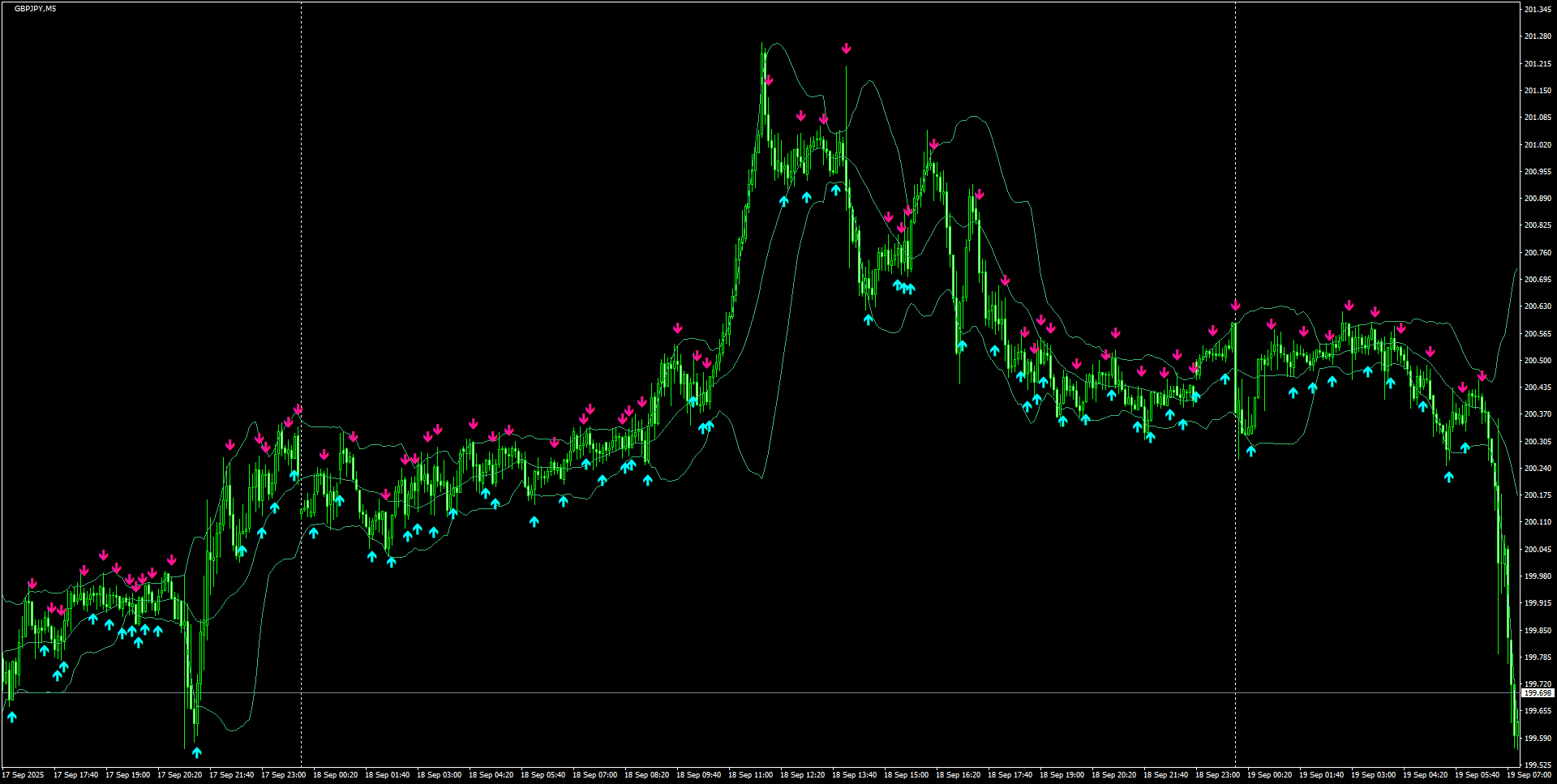Click the 200.045 price axis label
The image size is (1557, 784).
[x=1538, y=550]
